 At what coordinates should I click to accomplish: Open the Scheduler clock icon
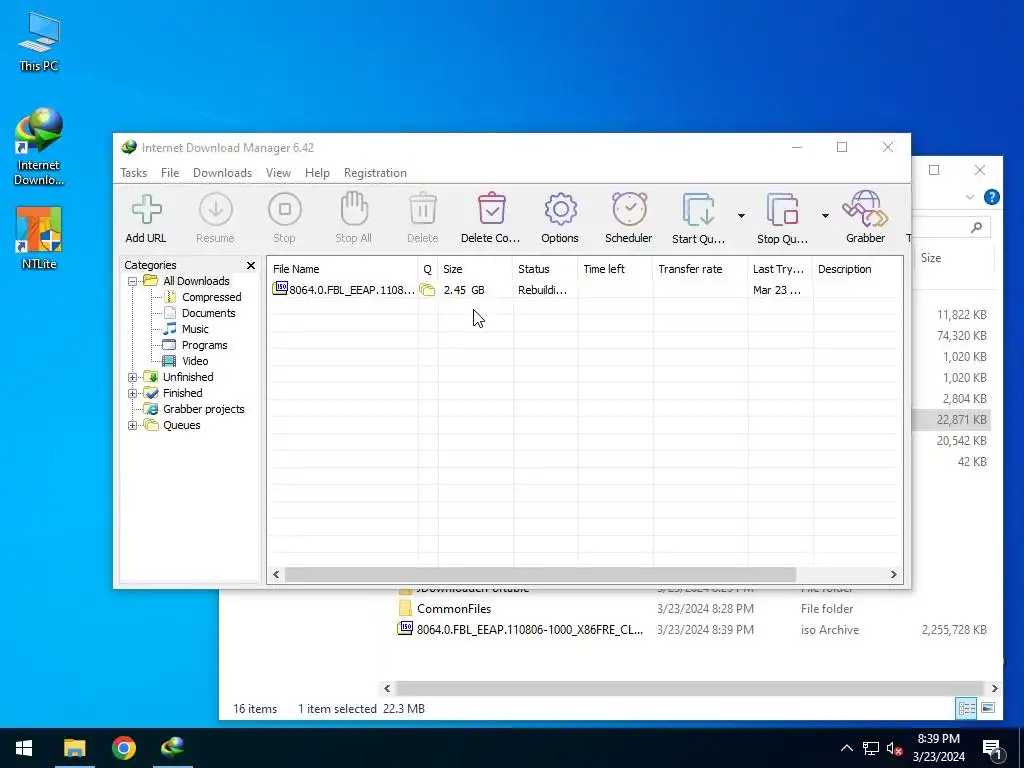[630, 209]
